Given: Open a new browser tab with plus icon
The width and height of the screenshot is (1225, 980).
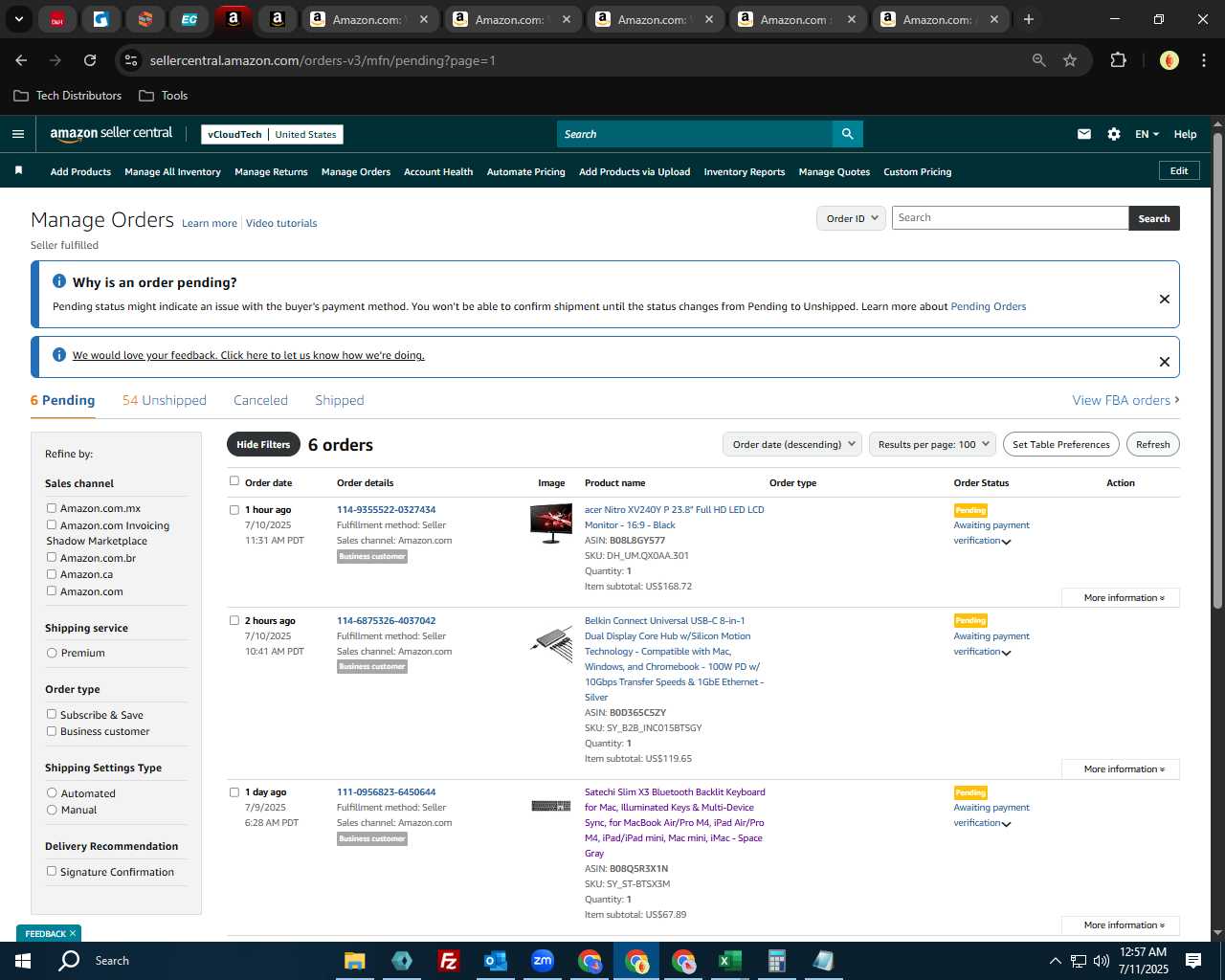Looking at the screenshot, I should click(1029, 19).
